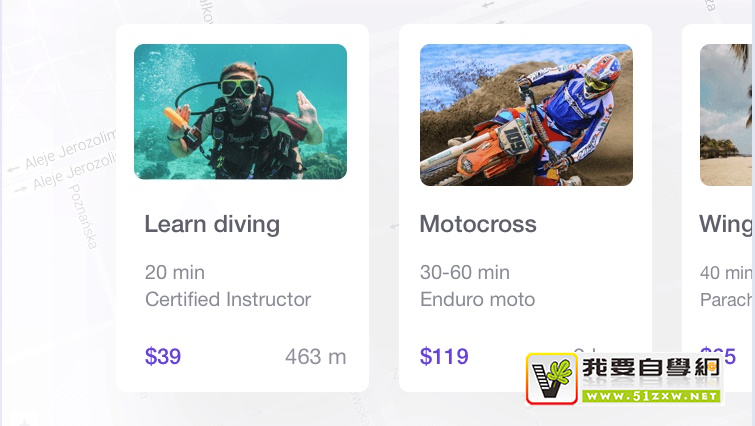The width and height of the screenshot is (755, 426).
Task: Click the Chinese watermark title text
Action: pos(651,370)
